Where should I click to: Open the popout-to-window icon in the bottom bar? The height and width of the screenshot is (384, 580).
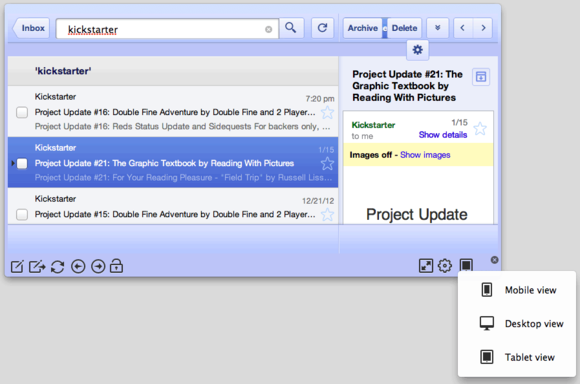pyautogui.click(x=37, y=266)
